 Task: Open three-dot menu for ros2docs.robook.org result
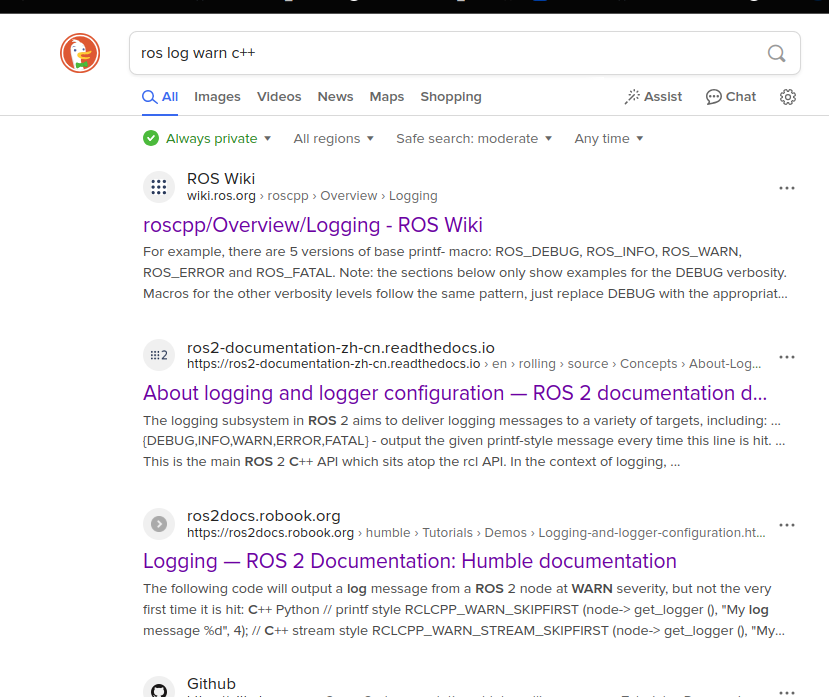787,525
